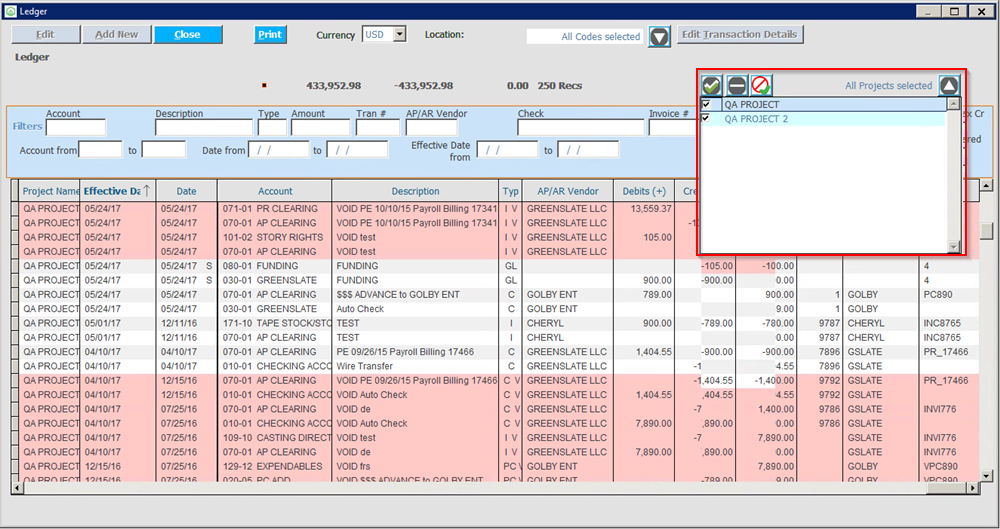Click the Filters label
This screenshot has height=529, width=1000.
point(27,126)
